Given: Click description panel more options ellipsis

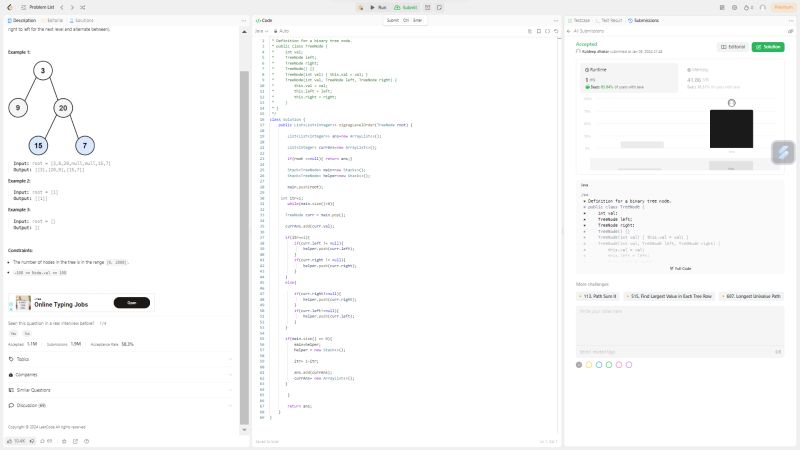Looking at the screenshot, I should pos(243,20).
